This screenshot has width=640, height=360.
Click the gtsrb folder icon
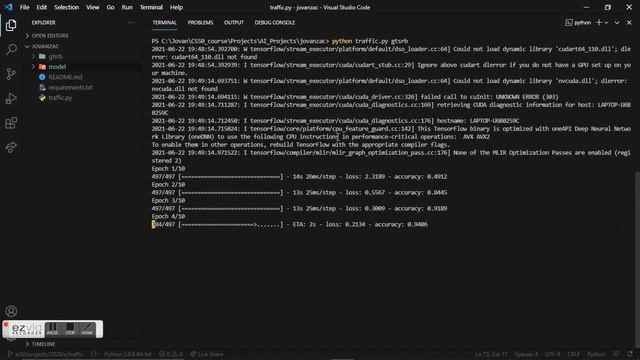[x=42, y=56]
